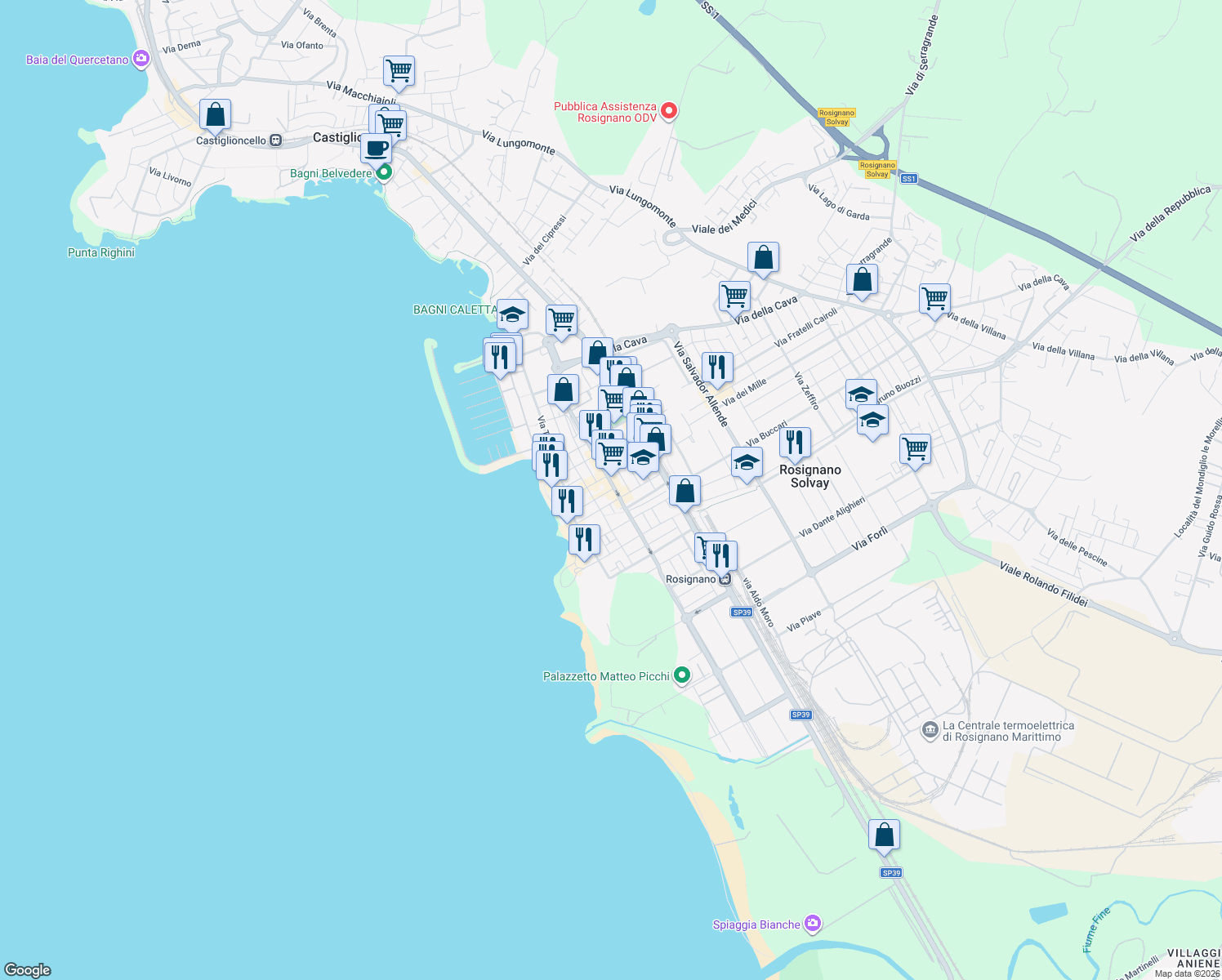Click the SS1 highway shield label
The height and width of the screenshot is (980, 1222).
point(908,176)
